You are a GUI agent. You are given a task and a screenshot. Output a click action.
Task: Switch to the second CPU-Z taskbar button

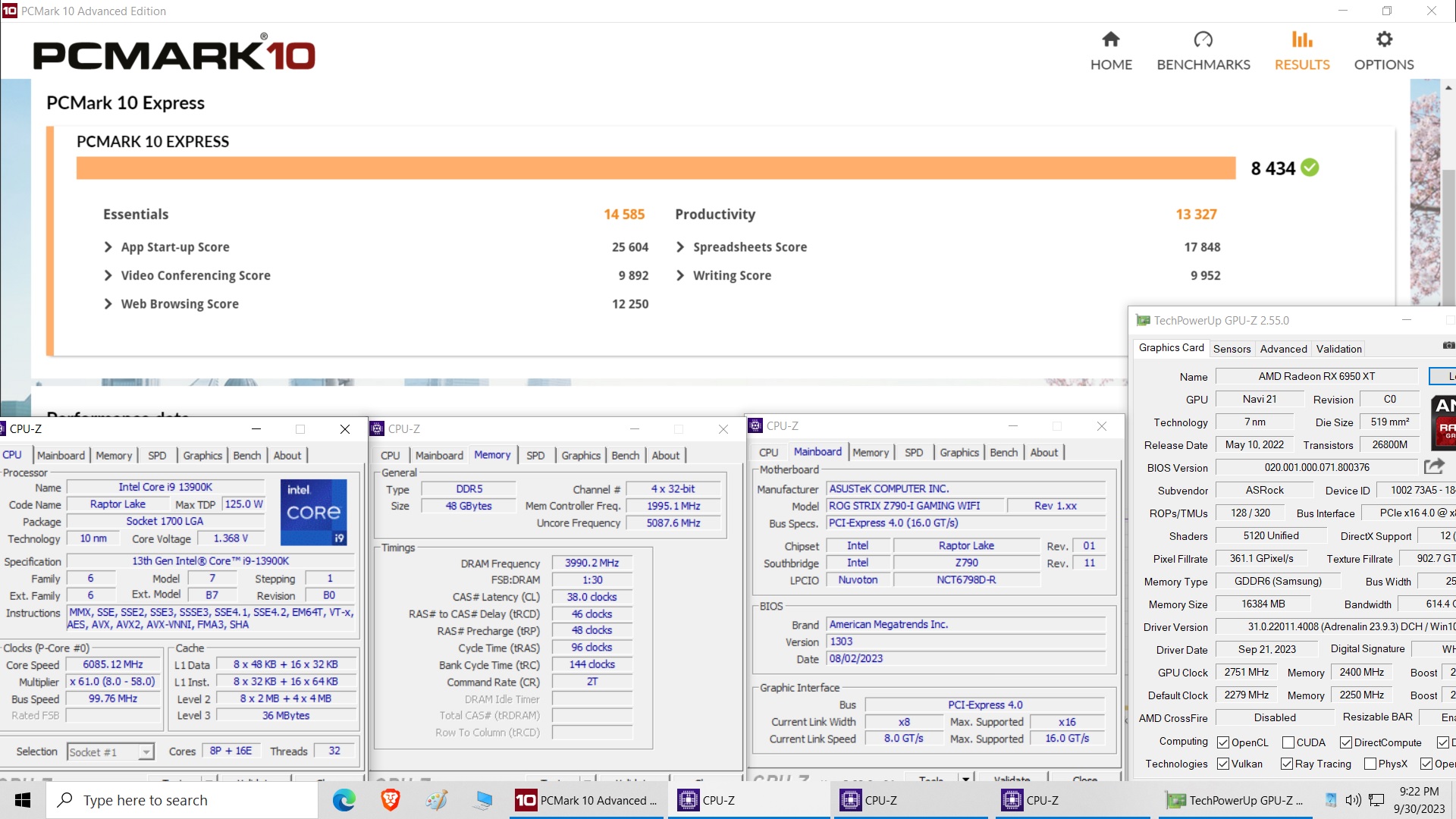tap(910, 800)
